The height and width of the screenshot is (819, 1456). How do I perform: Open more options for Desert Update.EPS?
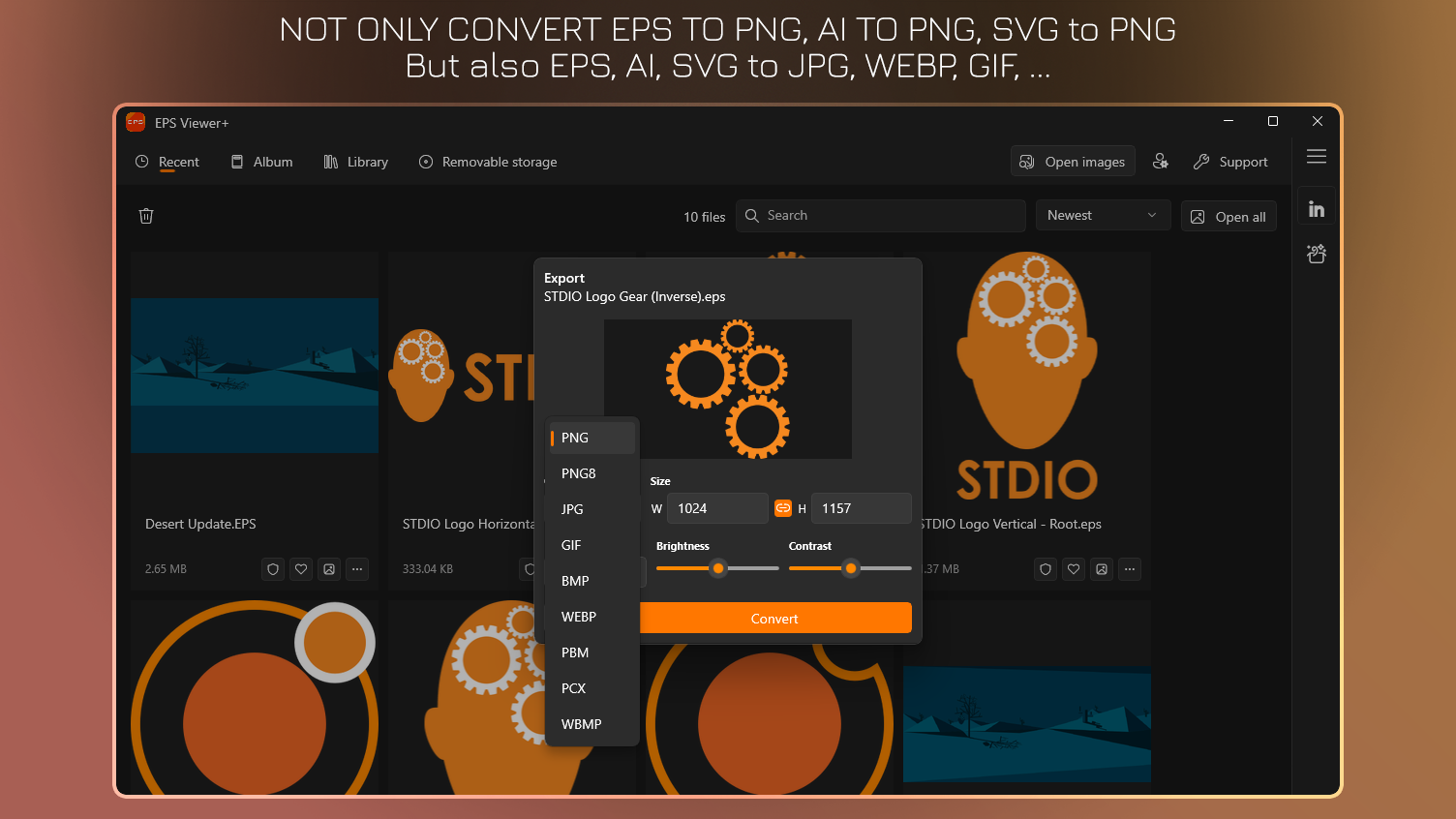[x=357, y=569]
